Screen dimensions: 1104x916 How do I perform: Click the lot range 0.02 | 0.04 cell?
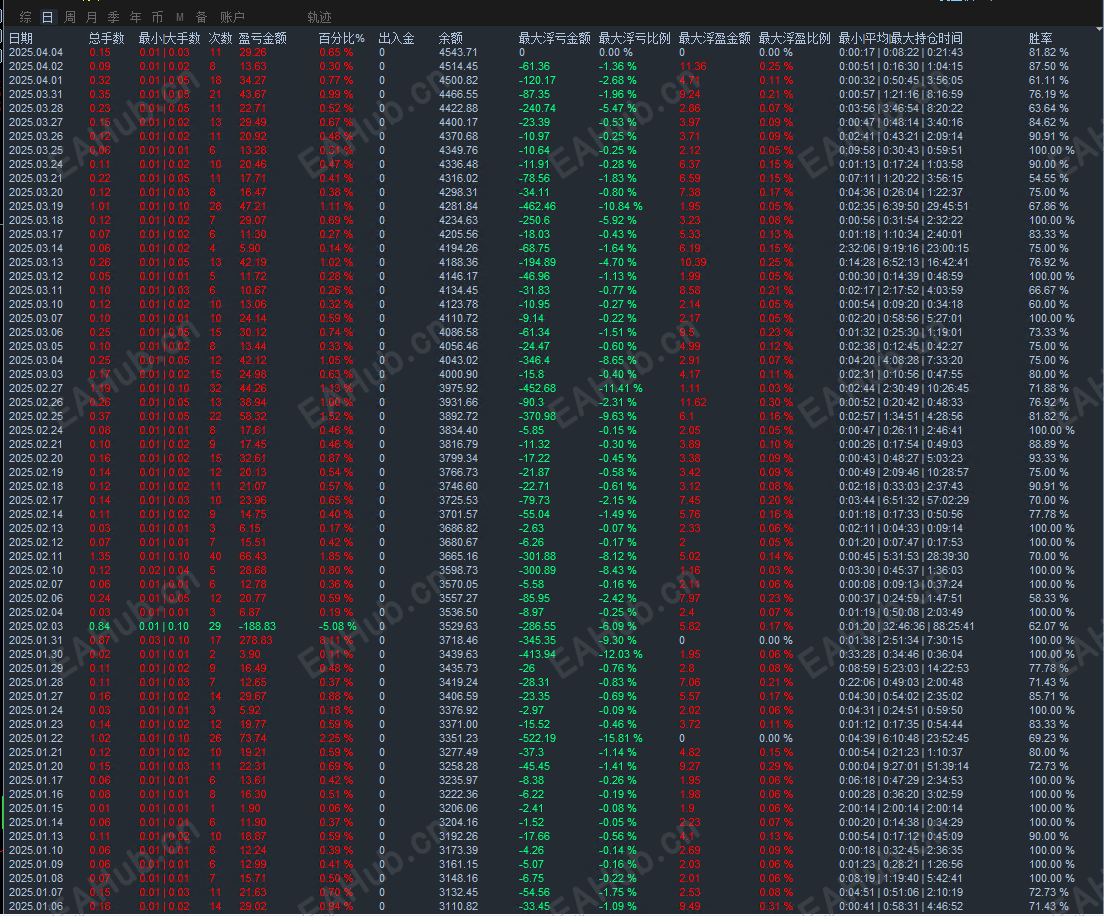point(164,570)
